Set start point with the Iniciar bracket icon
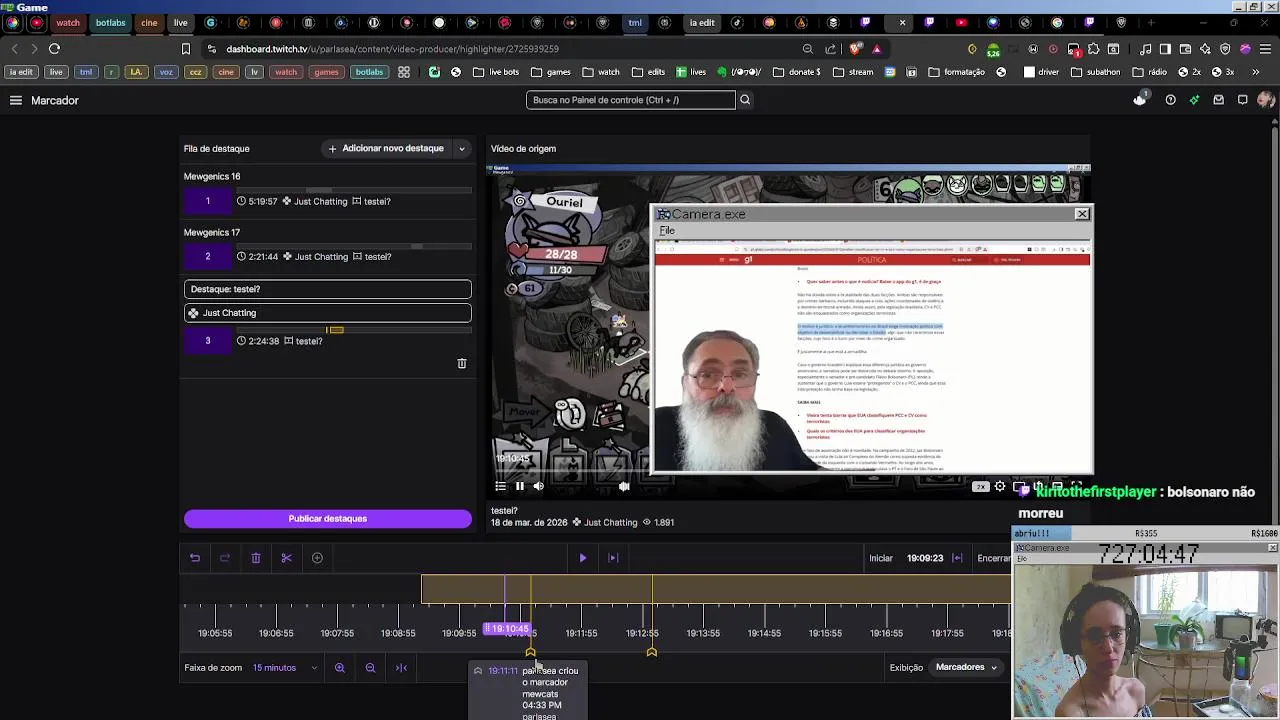 (x=957, y=558)
